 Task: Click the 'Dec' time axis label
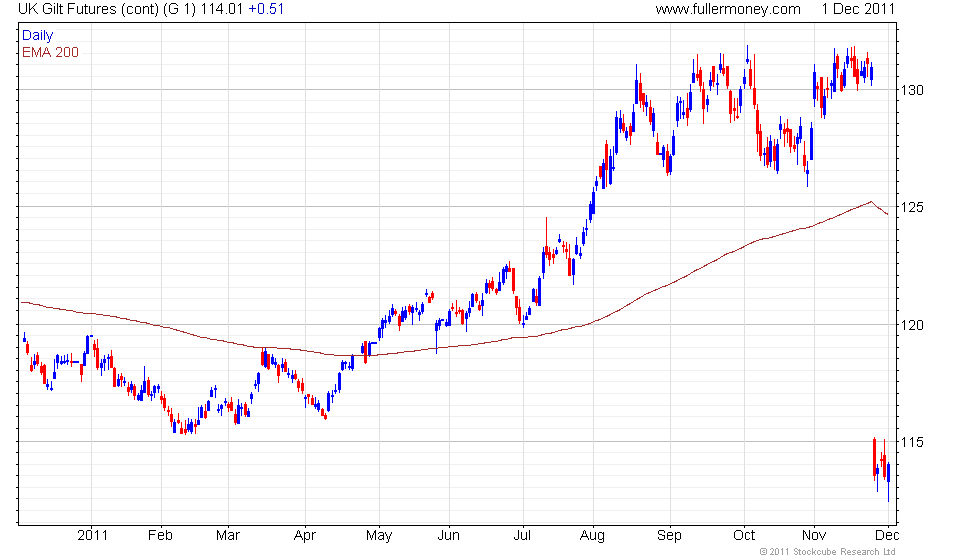pyautogui.click(x=887, y=536)
